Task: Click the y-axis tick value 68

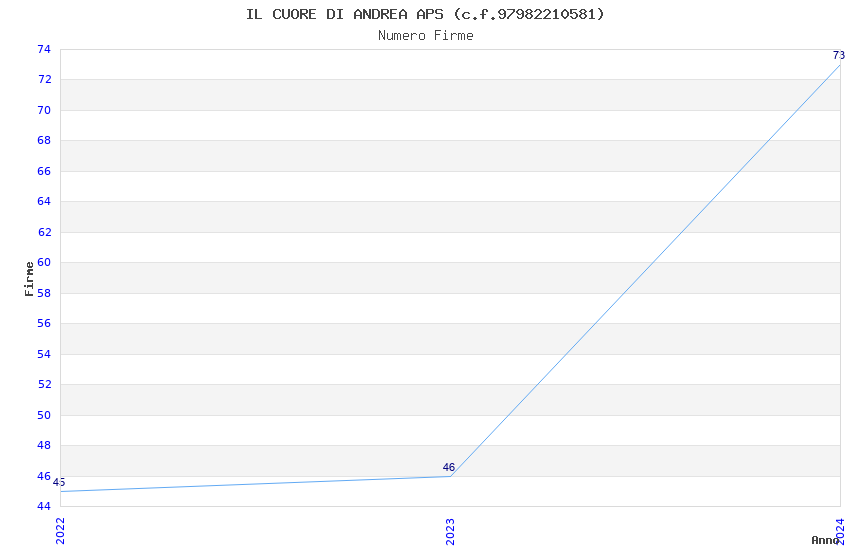Action: tap(44, 140)
